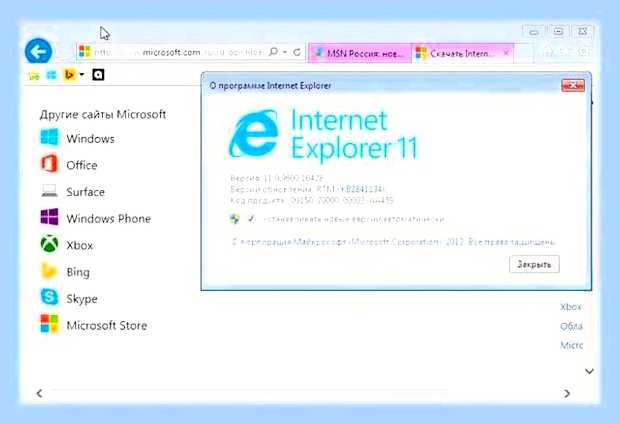Switch to the MSN Россия tab
The image size is (620, 424).
coord(360,53)
